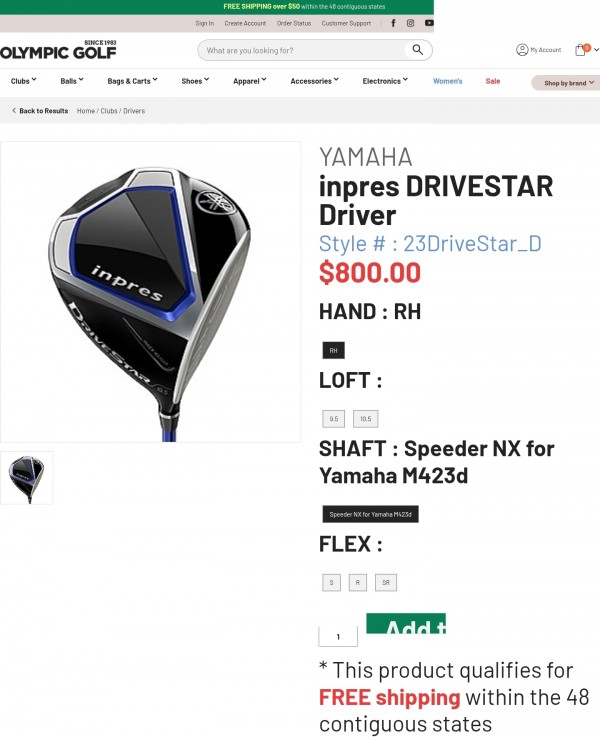Click the Olympic Golf logo
The width and height of the screenshot is (600, 737).
point(58,50)
